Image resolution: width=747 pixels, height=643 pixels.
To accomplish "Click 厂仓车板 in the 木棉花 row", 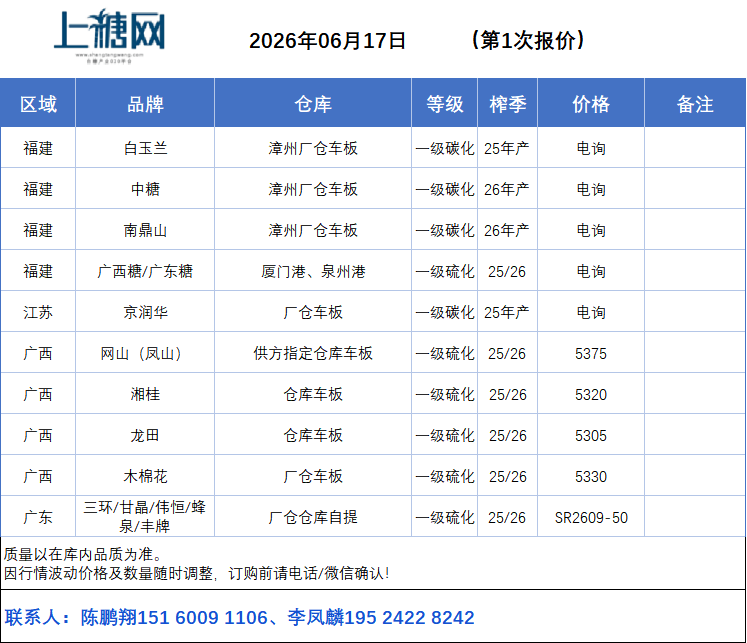I will point(313,476).
